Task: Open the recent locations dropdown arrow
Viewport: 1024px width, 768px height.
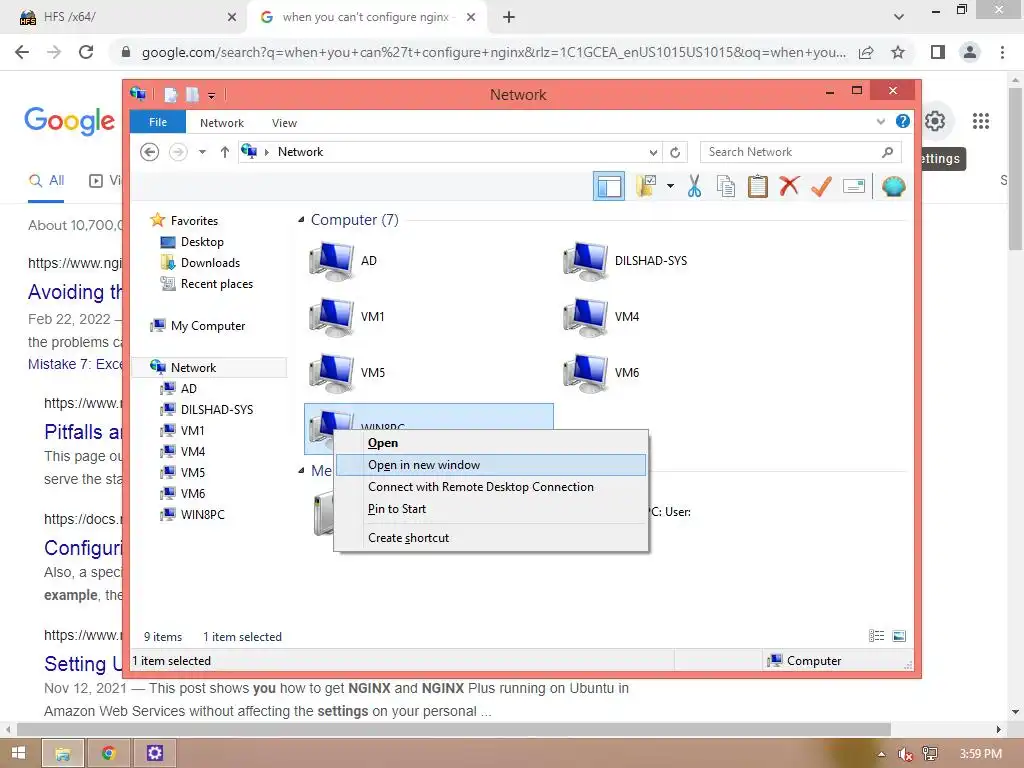Action: pos(202,152)
